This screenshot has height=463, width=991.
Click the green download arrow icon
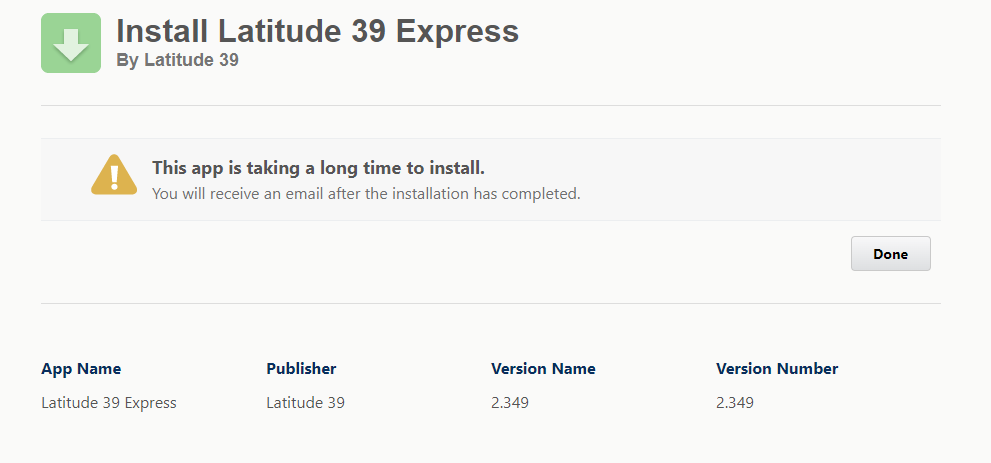point(71,43)
